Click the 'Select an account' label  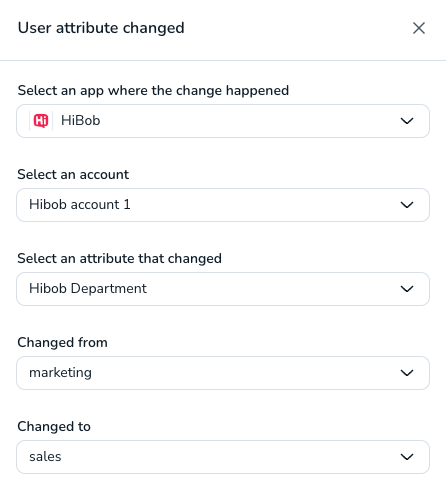(x=73, y=174)
